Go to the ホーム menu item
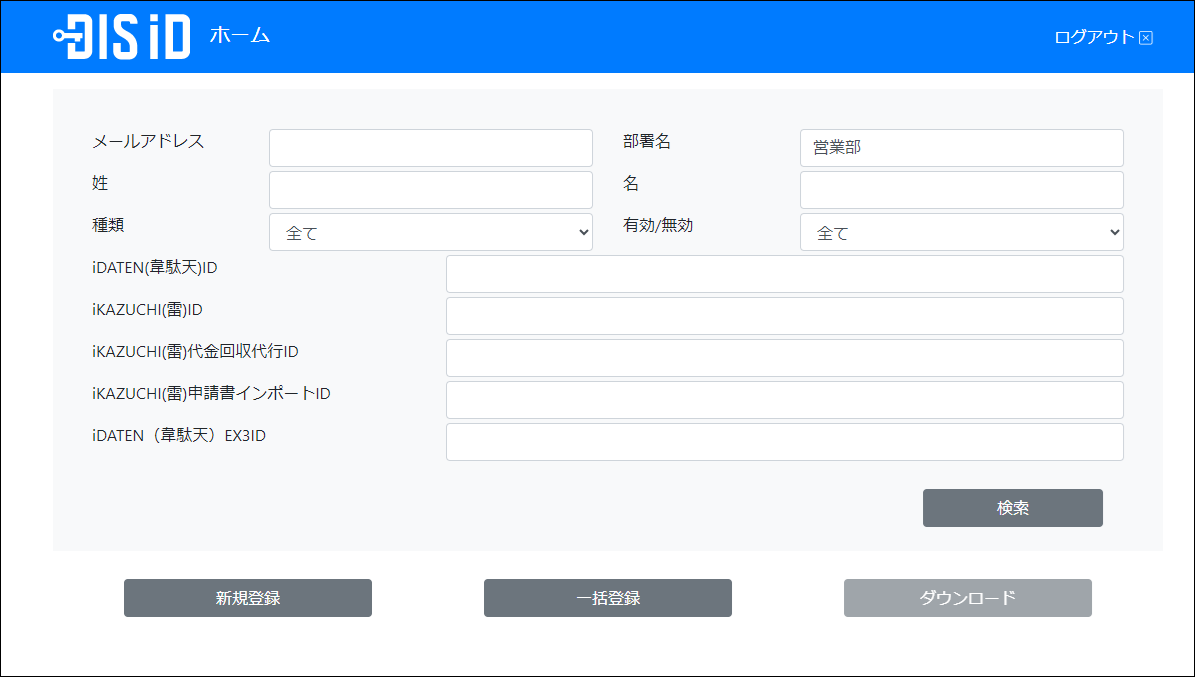This screenshot has height=677, width=1195. [240, 35]
